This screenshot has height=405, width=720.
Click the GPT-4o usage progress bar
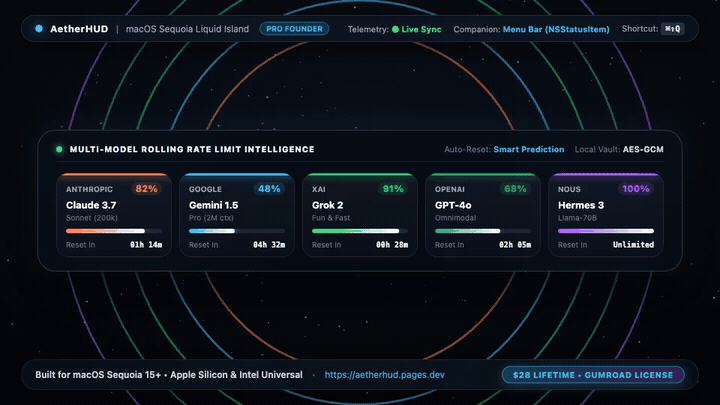483,231
